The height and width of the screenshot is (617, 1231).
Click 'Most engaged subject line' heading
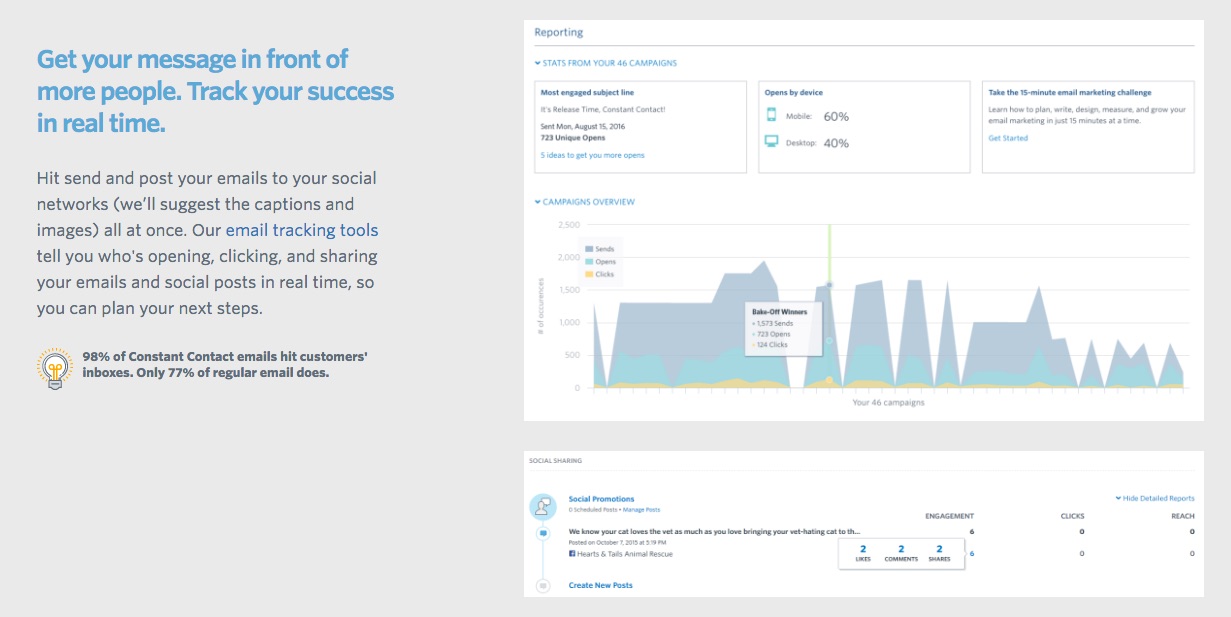[x=589, y=93]
